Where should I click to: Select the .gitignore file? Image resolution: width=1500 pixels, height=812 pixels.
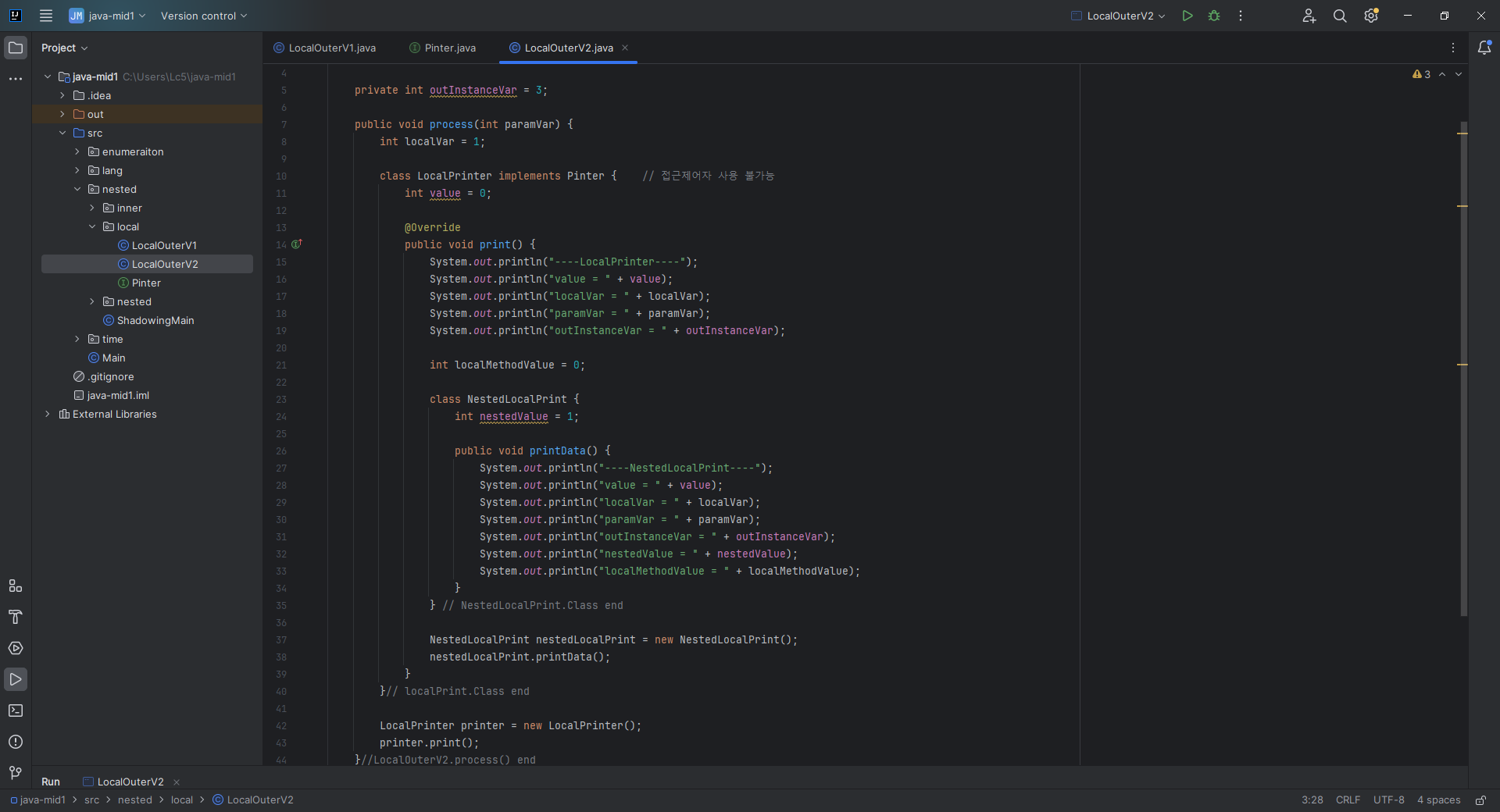click(x=111, y=376)
